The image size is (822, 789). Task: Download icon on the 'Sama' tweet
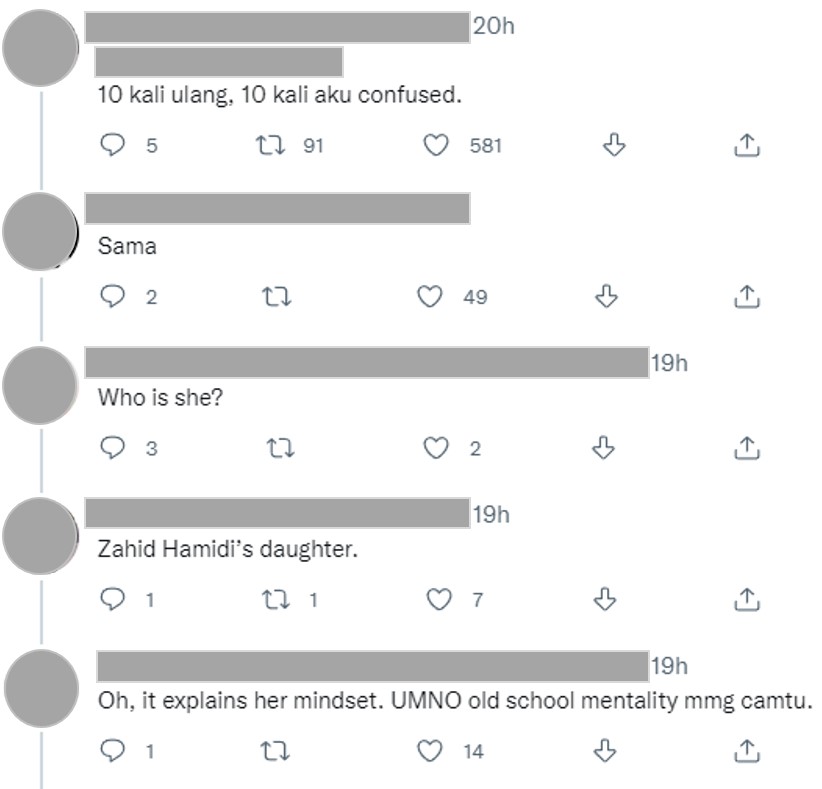[x=606, y=297]
